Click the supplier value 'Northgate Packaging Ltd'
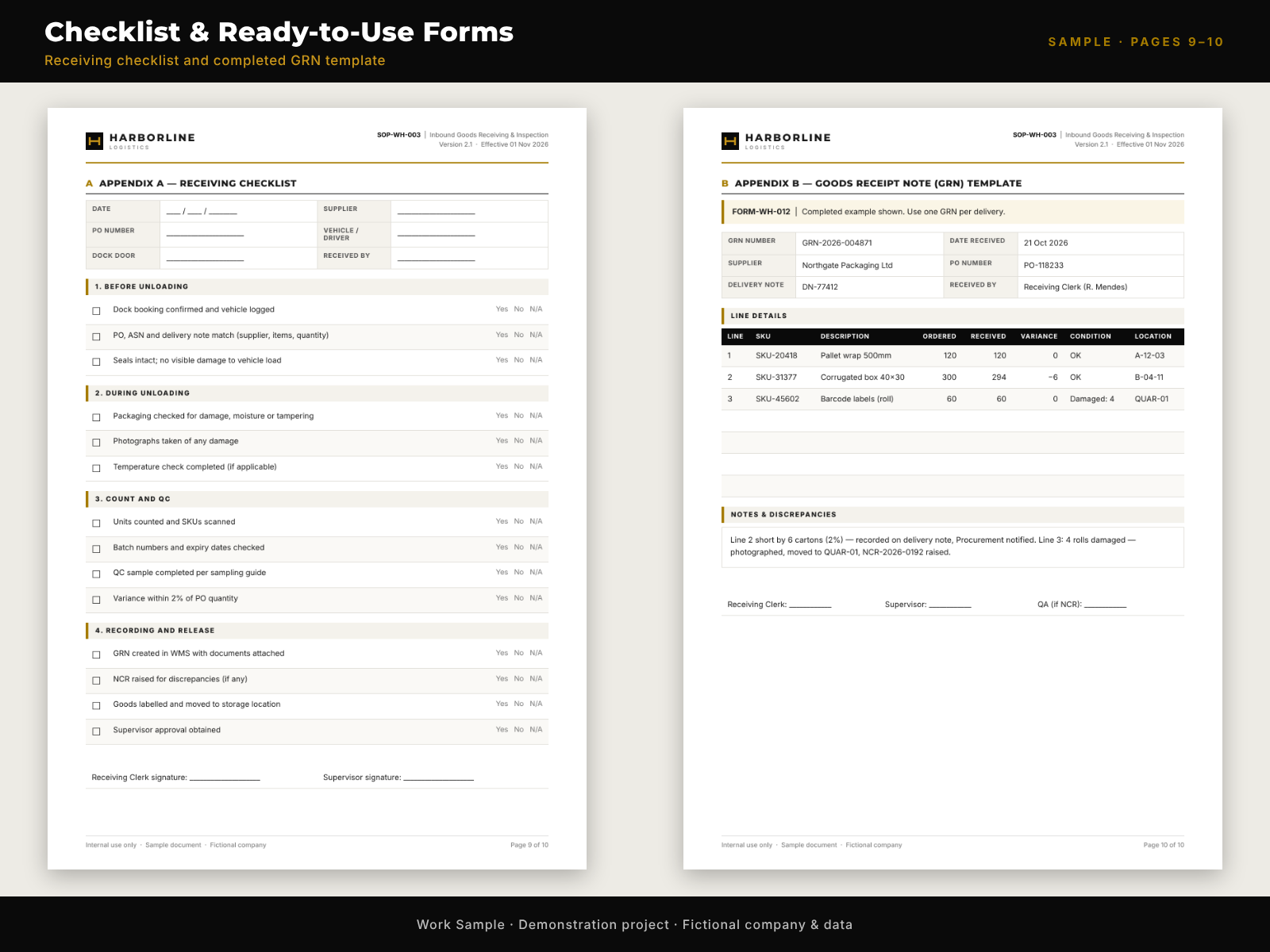Image resolution: width=1270 pixels, height=952 pixels. pos(847,266)
